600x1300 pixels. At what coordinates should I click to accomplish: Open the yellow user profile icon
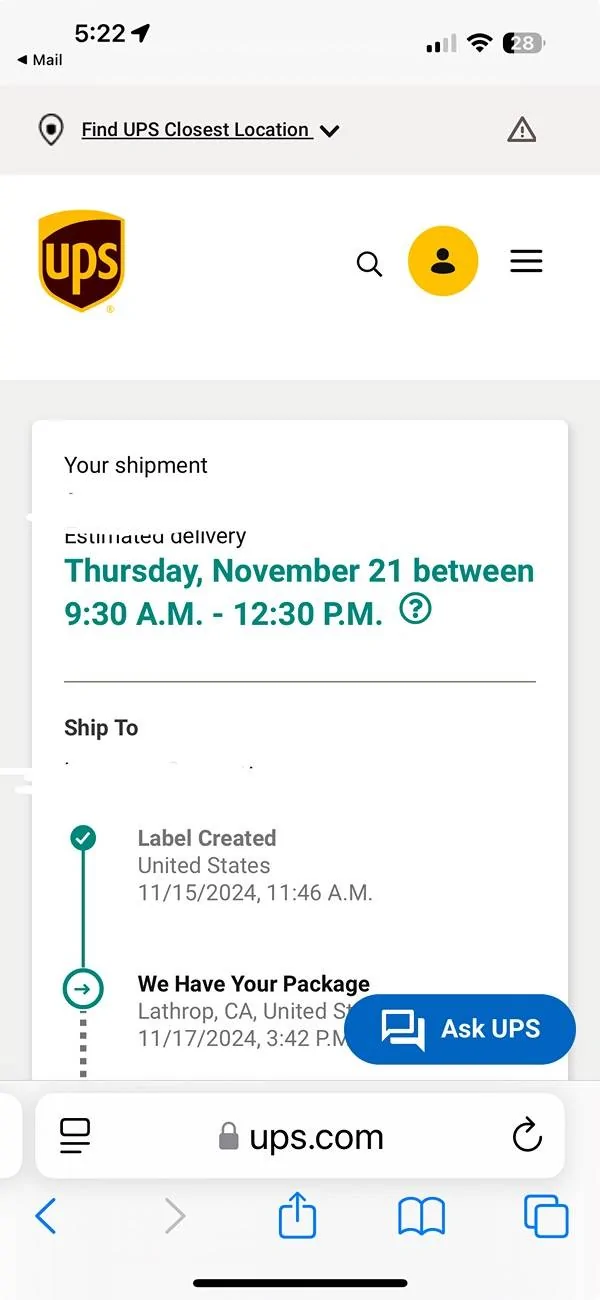pyautogui.click(x=443, y=262)
